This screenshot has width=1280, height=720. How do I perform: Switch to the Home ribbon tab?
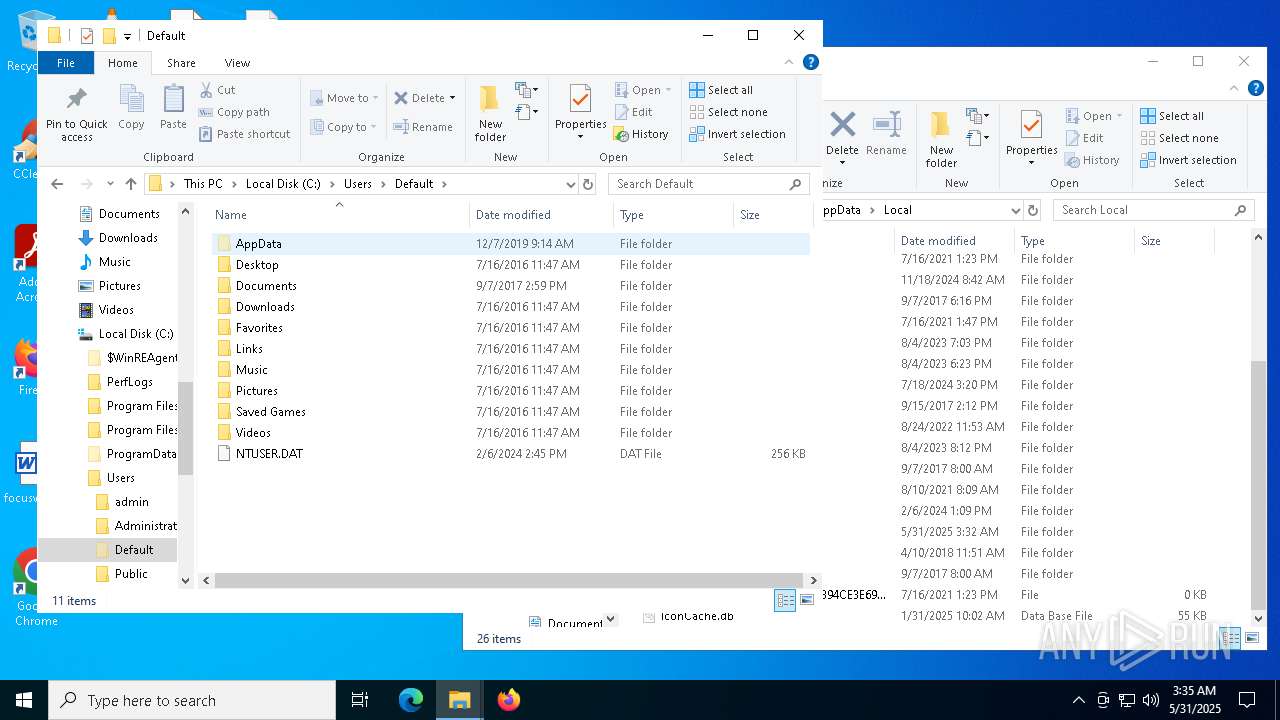tap(123, 62)
